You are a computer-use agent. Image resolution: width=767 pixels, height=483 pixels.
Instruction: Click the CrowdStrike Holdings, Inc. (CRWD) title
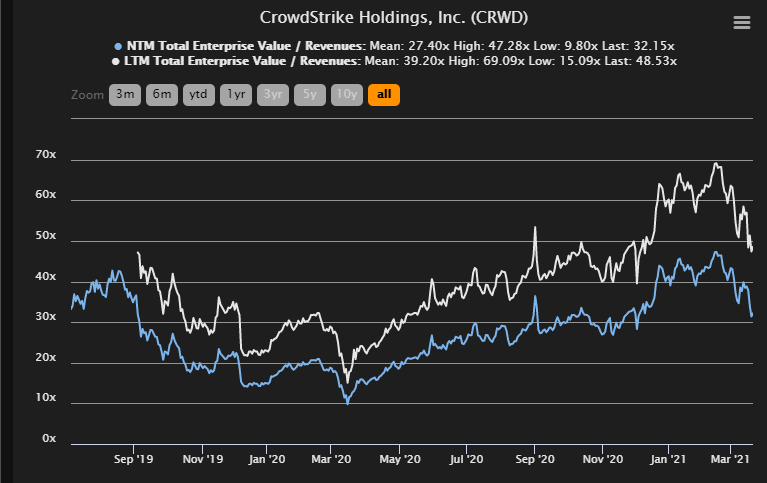[394, 18]
